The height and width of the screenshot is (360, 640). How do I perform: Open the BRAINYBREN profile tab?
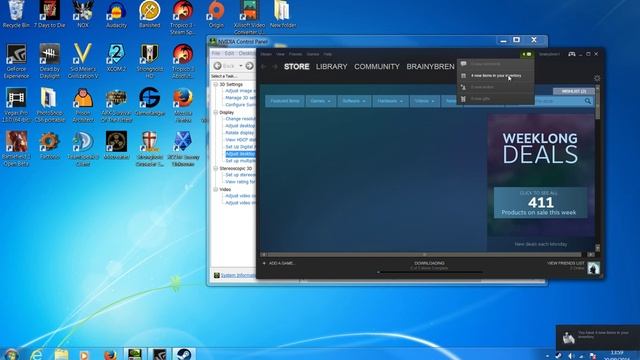pyautogui.click(x=430, y=67)
